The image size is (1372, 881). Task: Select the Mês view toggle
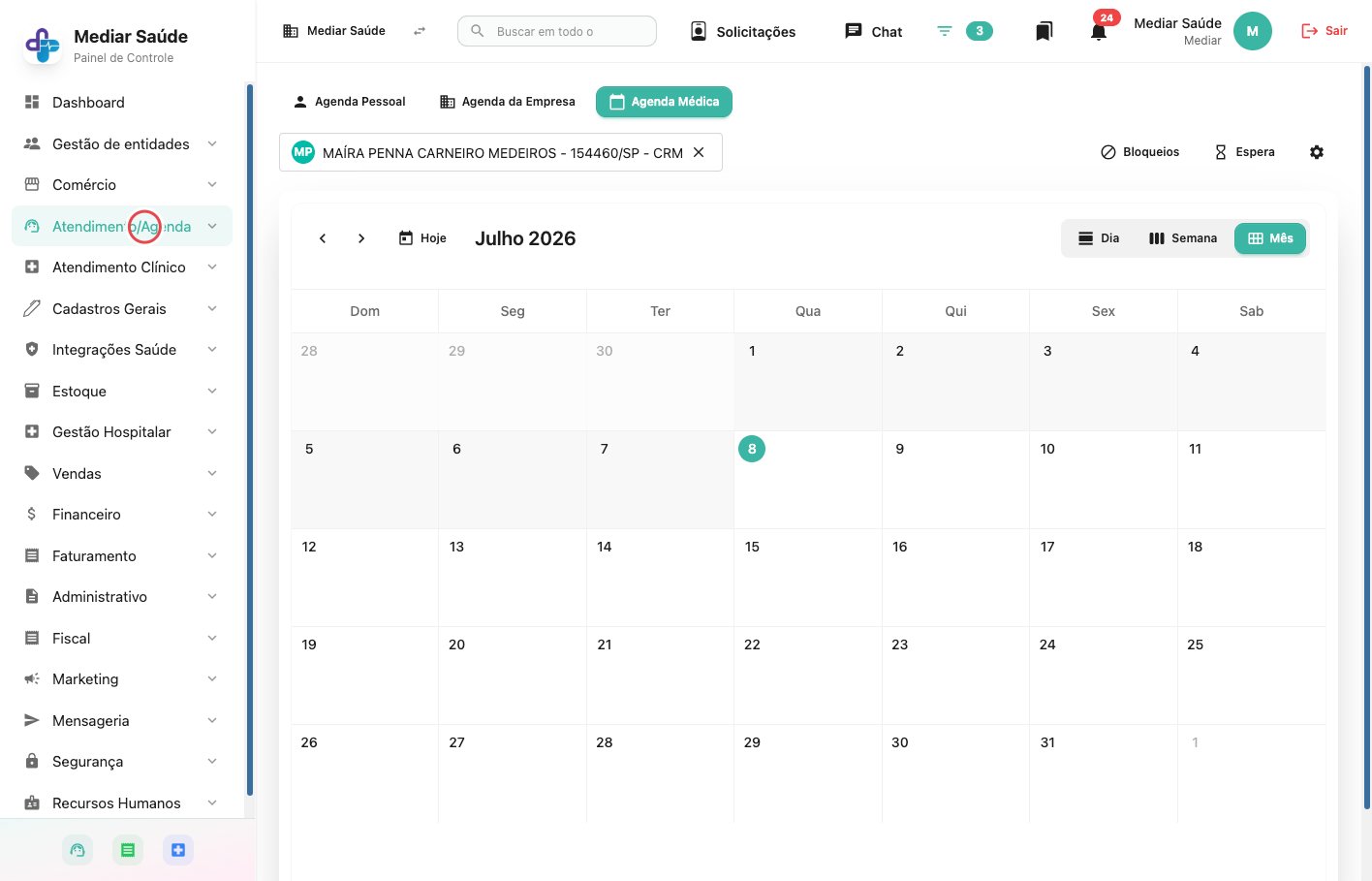(x=1270, y=238)
